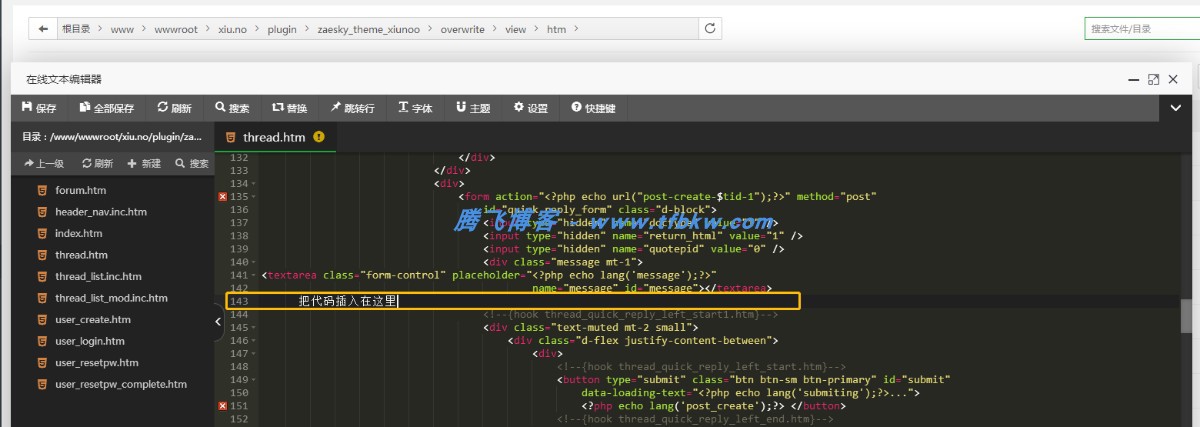
Task: Open the overwrite breadcrumb folder
Action: pyautogui.click(x=463, y=29)
